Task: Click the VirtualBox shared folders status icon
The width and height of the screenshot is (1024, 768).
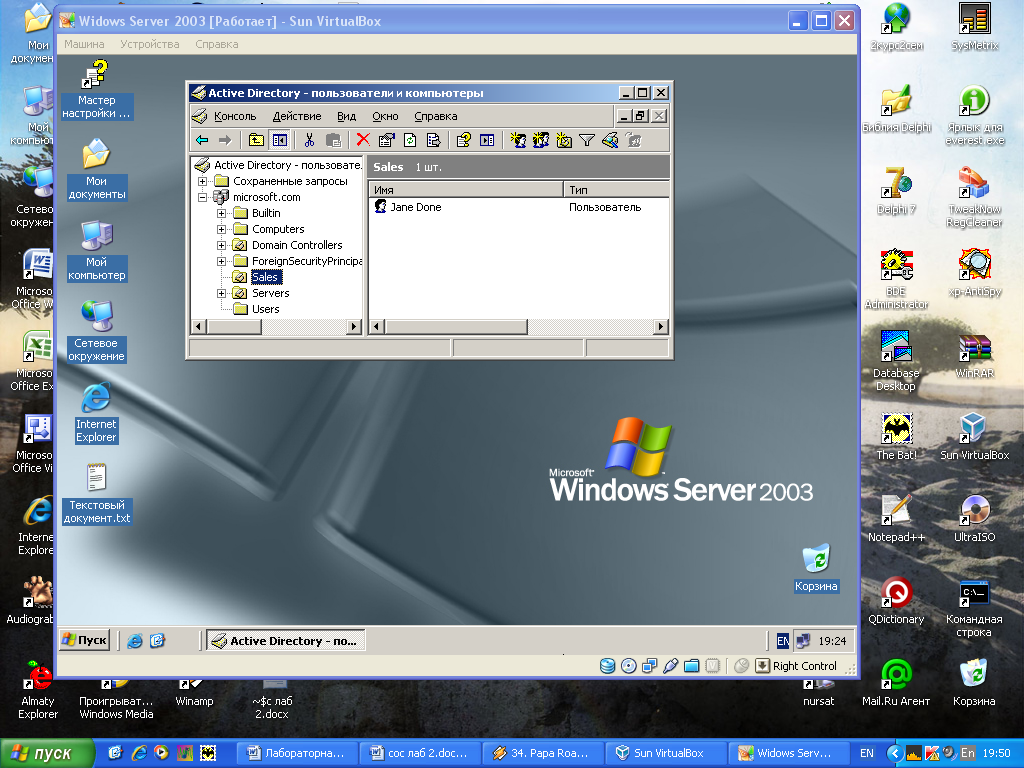Action: click(692, 665)
